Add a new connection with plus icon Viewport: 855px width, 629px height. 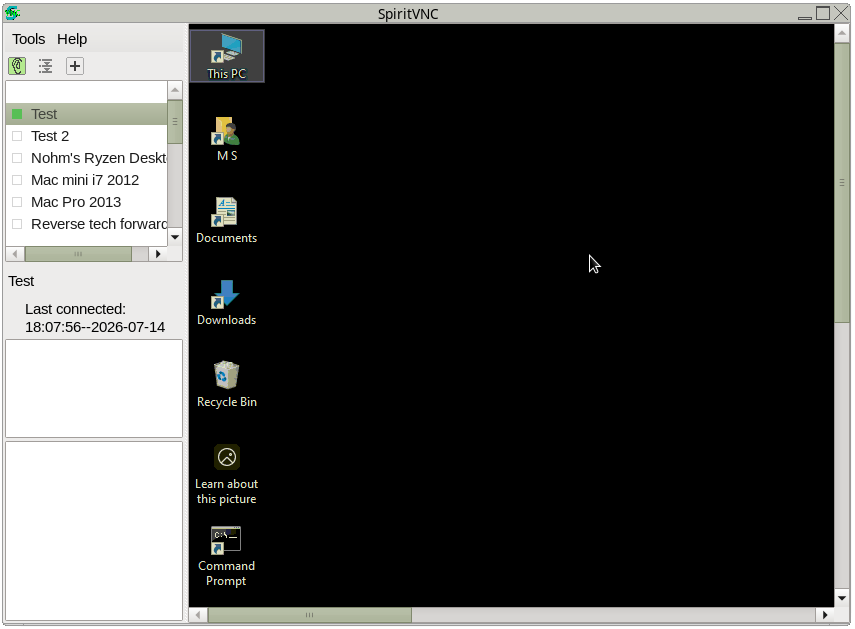(75, 66)
